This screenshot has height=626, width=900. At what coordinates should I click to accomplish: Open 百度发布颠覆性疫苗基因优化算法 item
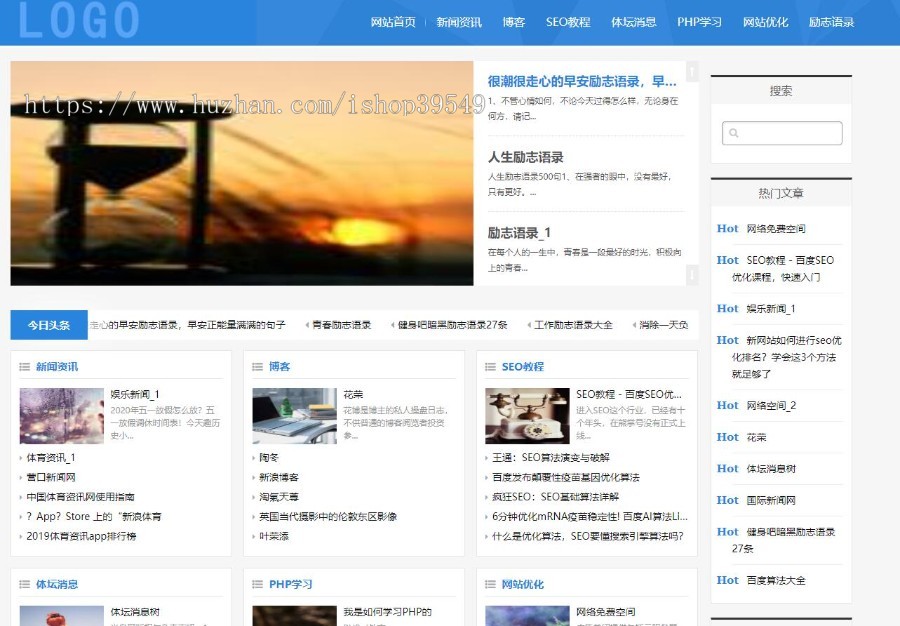pyautogui.click(x=565, y=477)
